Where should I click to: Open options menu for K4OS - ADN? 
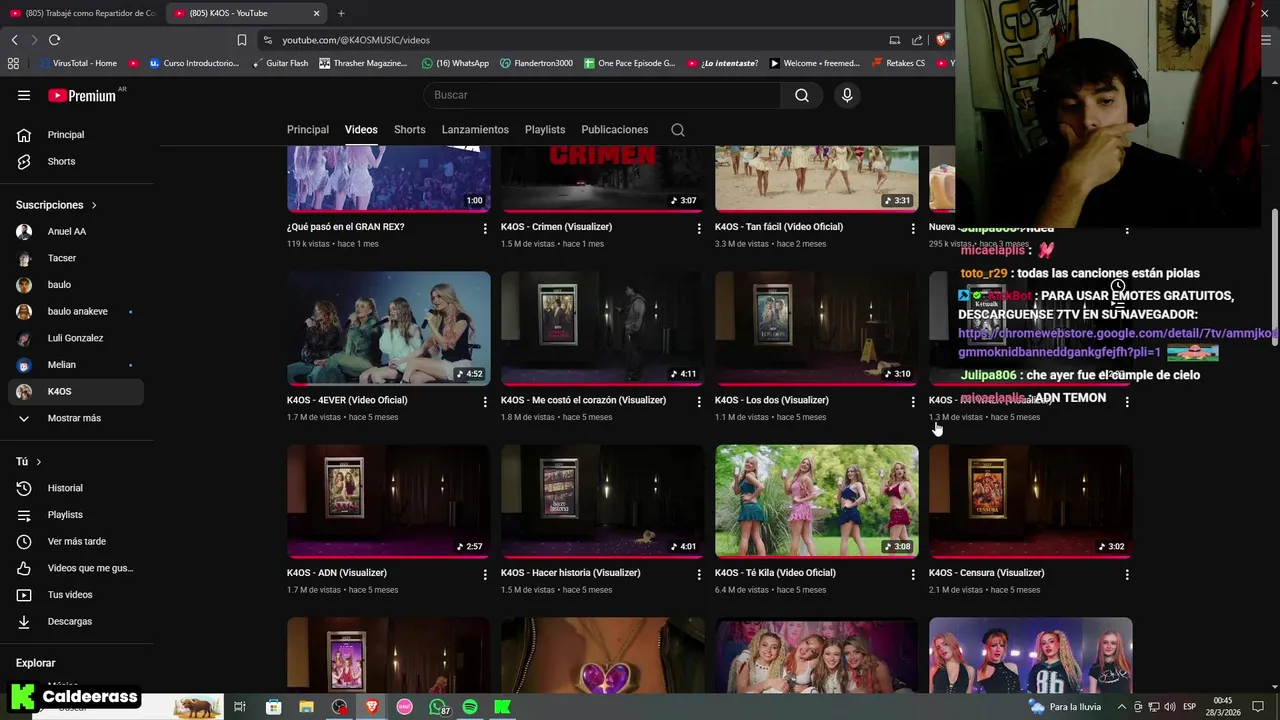point(485,575)
